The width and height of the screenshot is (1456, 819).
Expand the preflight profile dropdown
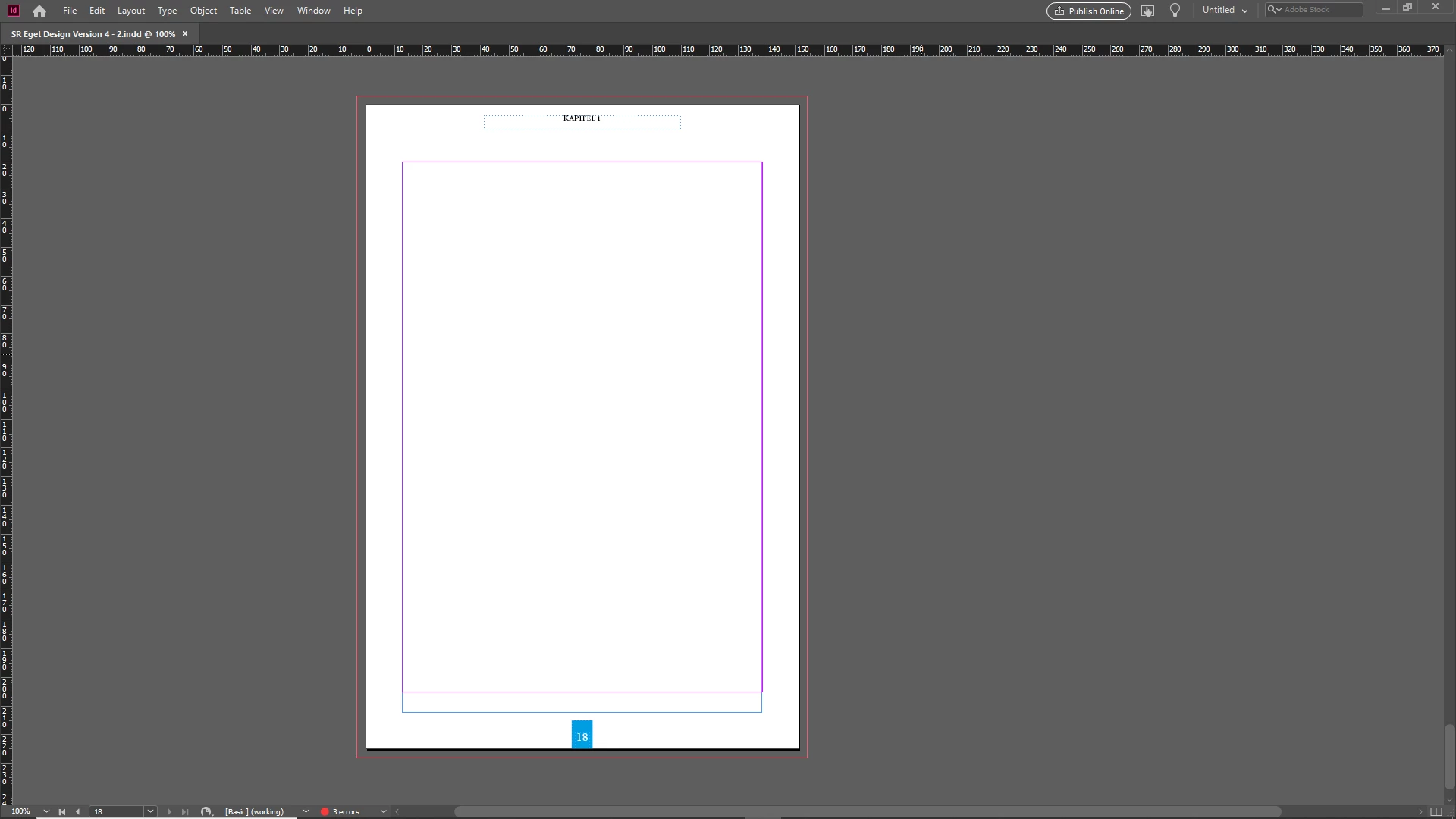coord(306,811)
